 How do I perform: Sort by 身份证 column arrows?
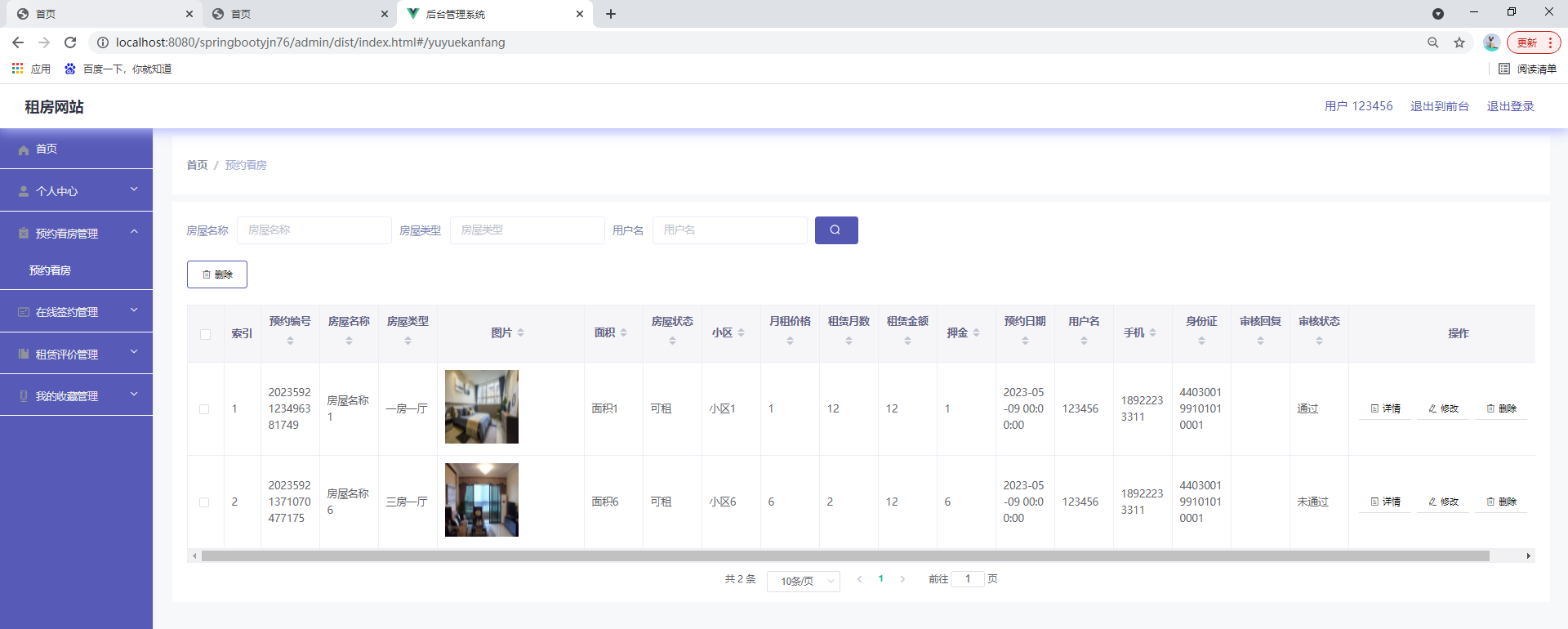1201,341
